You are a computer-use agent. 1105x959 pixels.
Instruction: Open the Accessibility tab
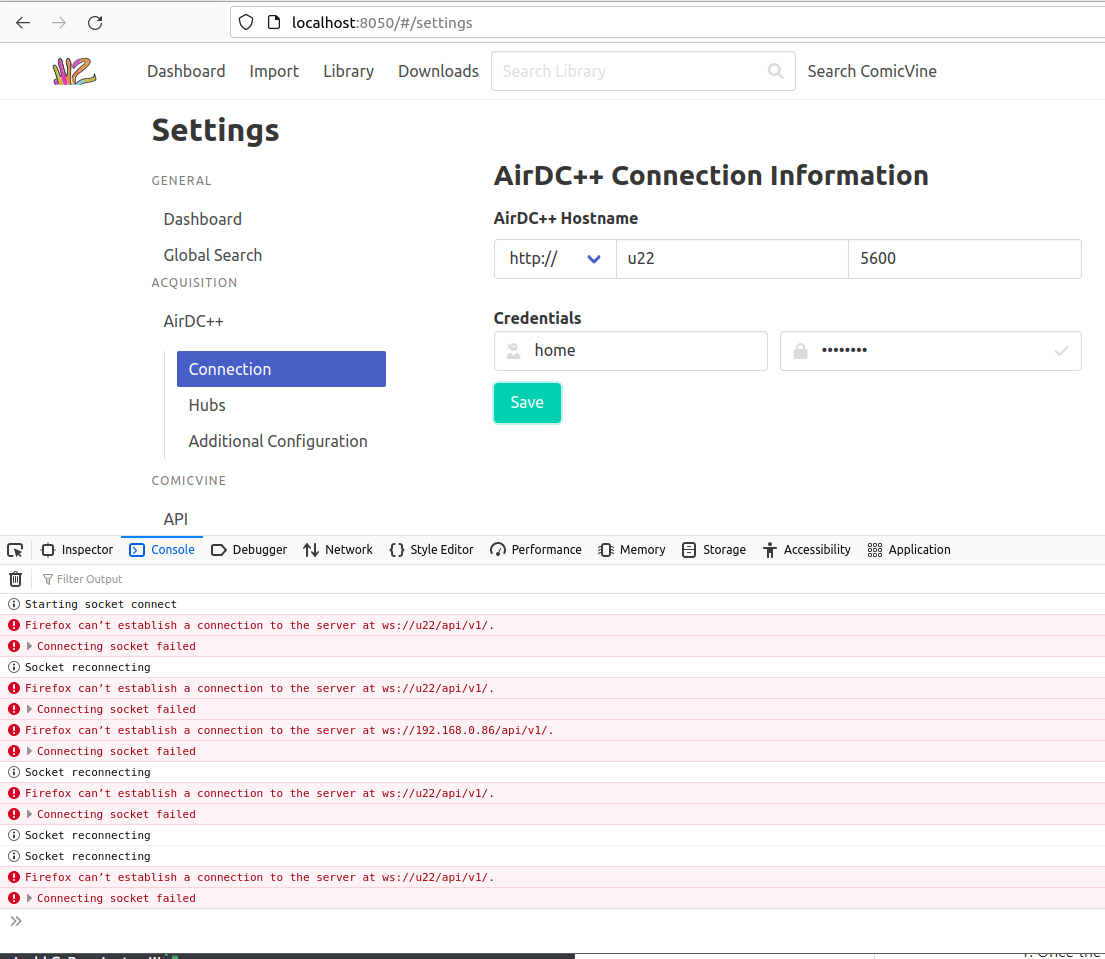coord(806,550)
